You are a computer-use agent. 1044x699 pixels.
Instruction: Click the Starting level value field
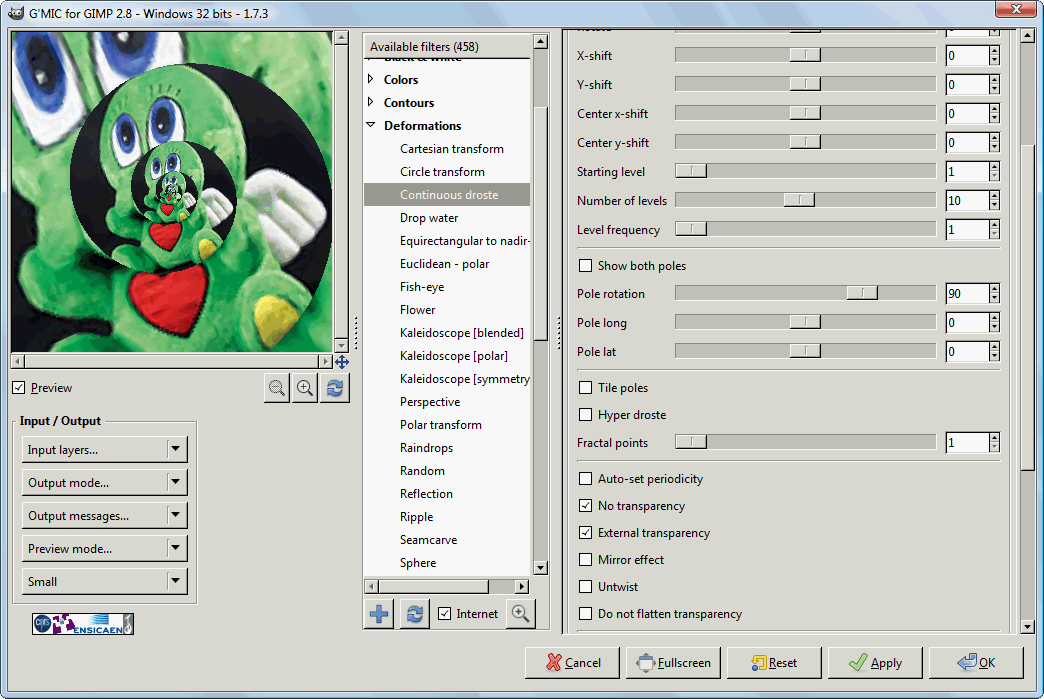click(967, 172)
